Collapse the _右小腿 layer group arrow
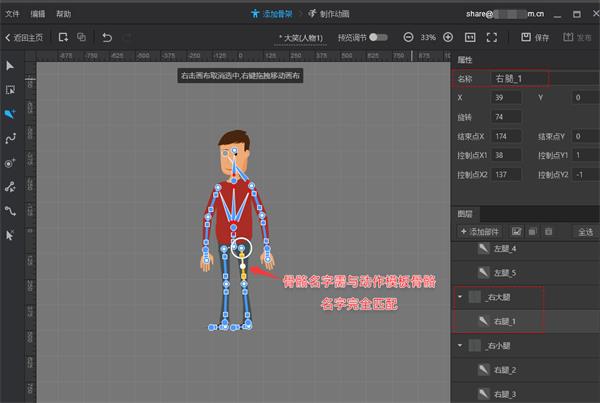Screen dimensions: 600x403 click(459, 346)
